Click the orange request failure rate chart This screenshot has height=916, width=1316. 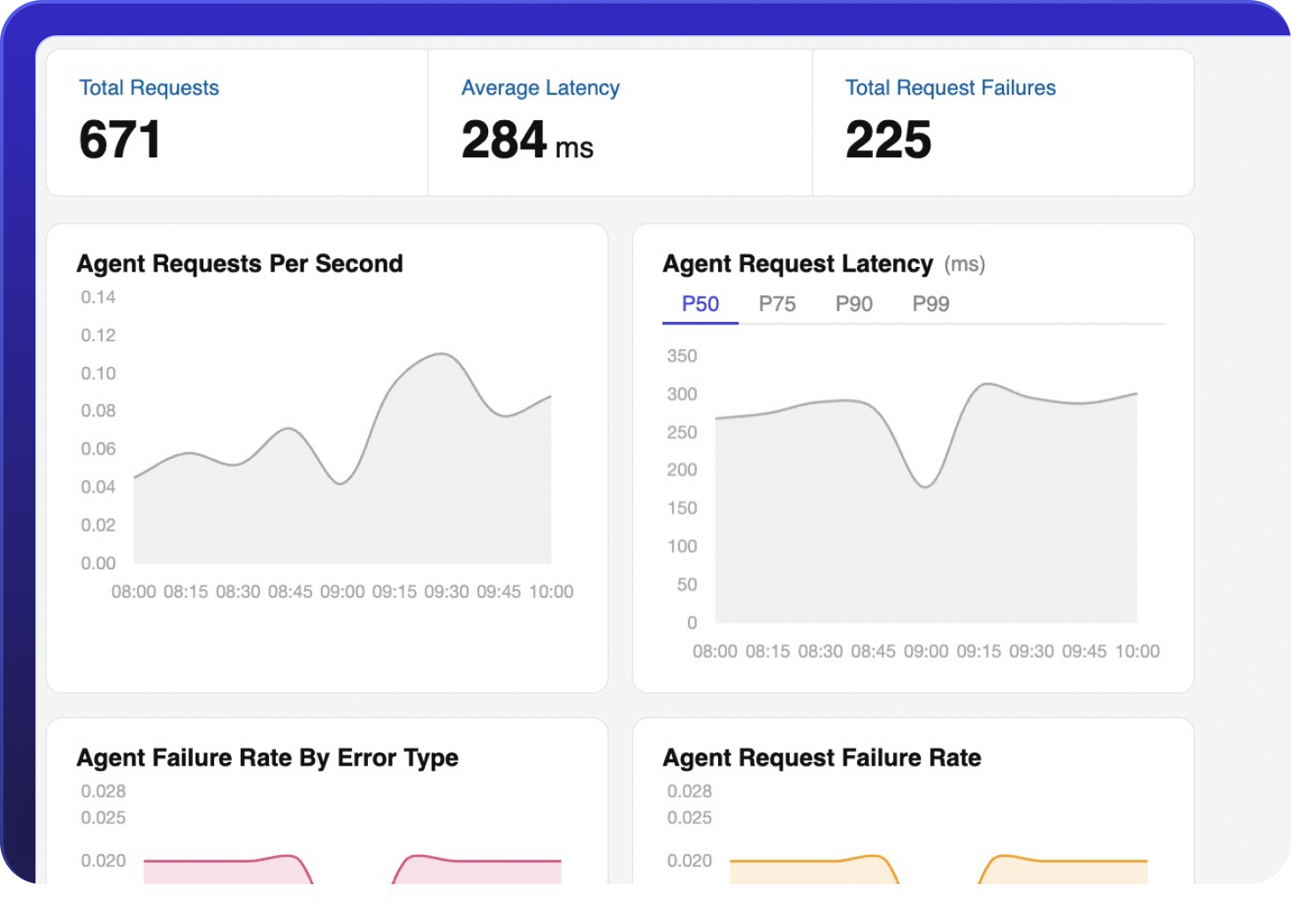point(938,870)
